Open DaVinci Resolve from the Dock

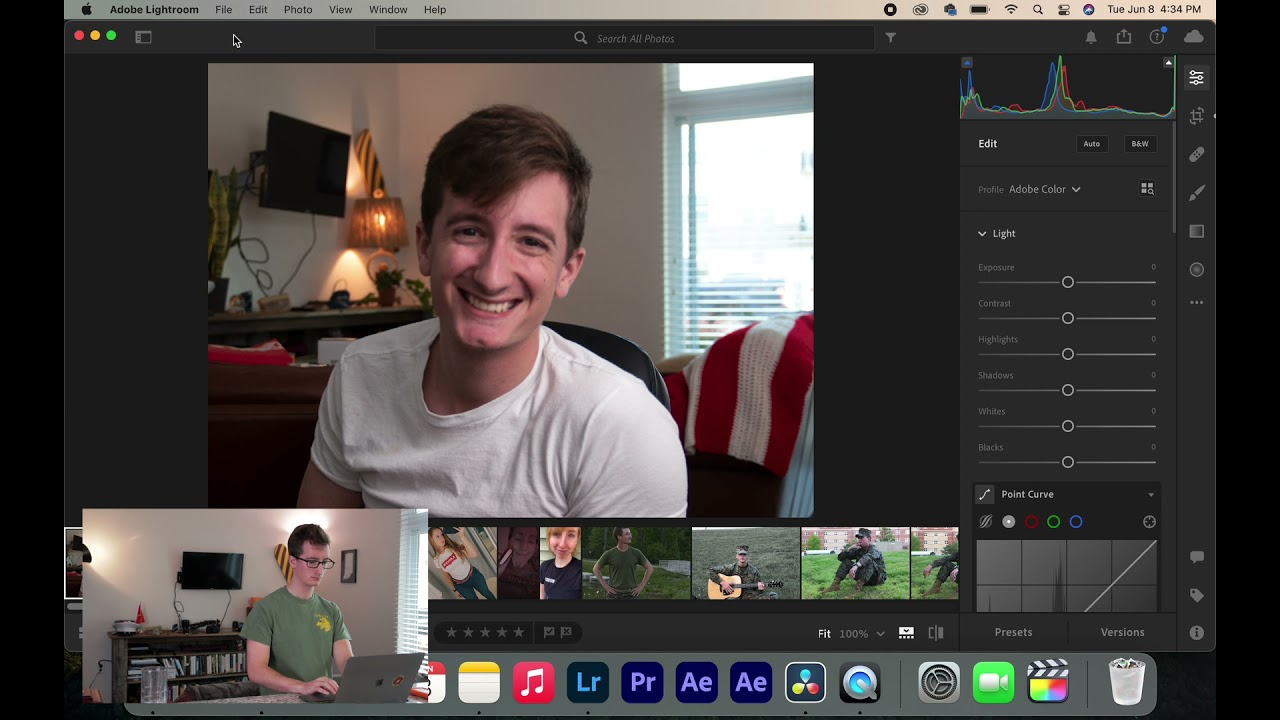pos(805,683)
